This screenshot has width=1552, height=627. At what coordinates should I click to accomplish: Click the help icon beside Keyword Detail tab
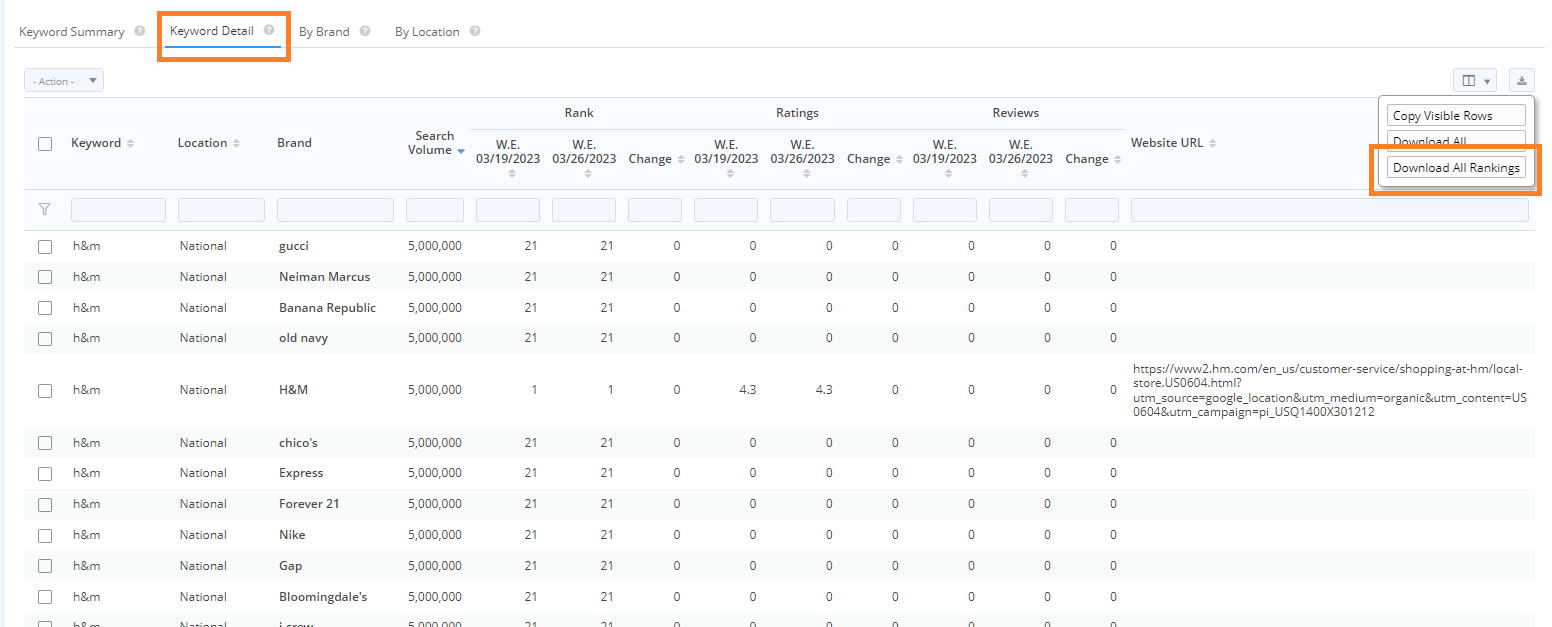coord(269,30)
